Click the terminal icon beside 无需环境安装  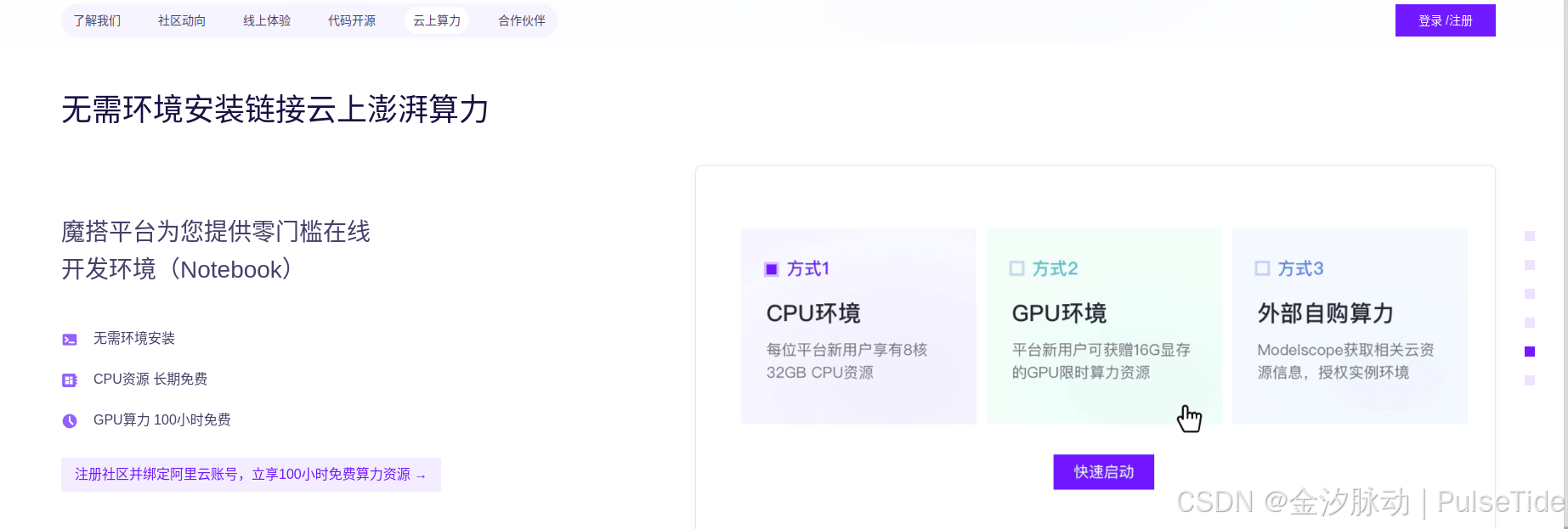70,340
